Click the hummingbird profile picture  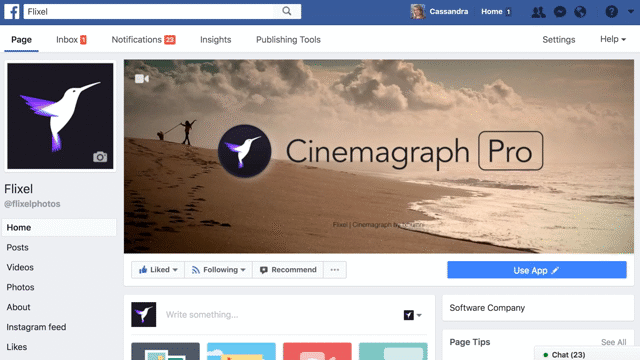[60, 116]
